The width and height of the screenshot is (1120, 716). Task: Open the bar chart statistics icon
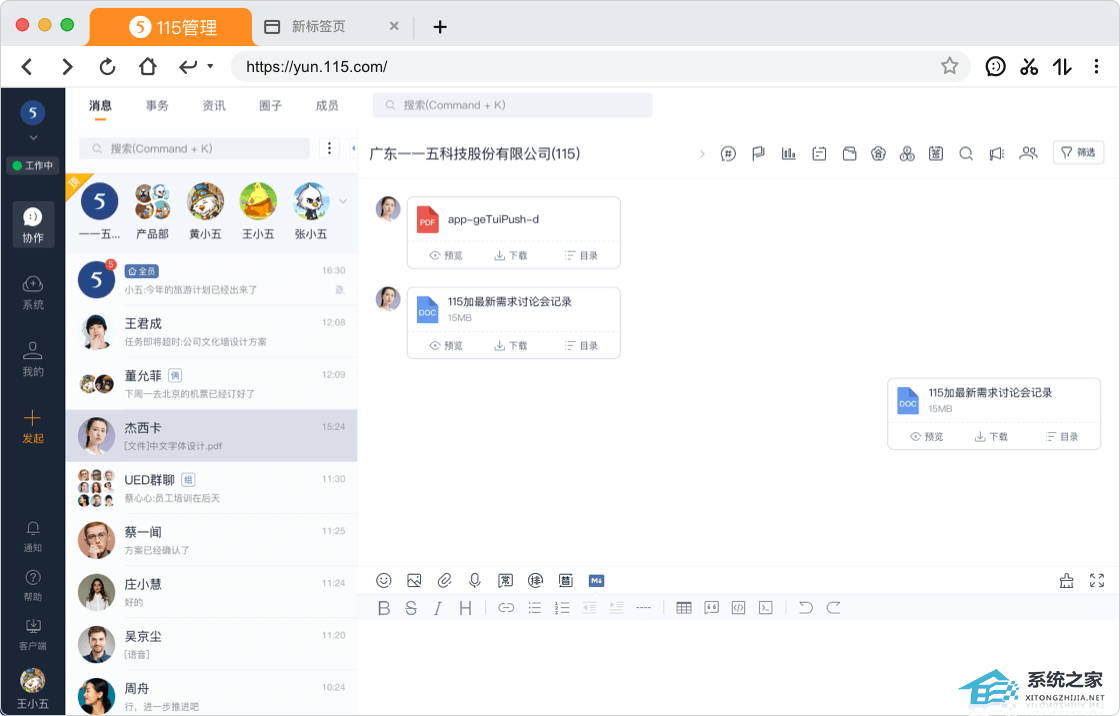coord(789,154)
